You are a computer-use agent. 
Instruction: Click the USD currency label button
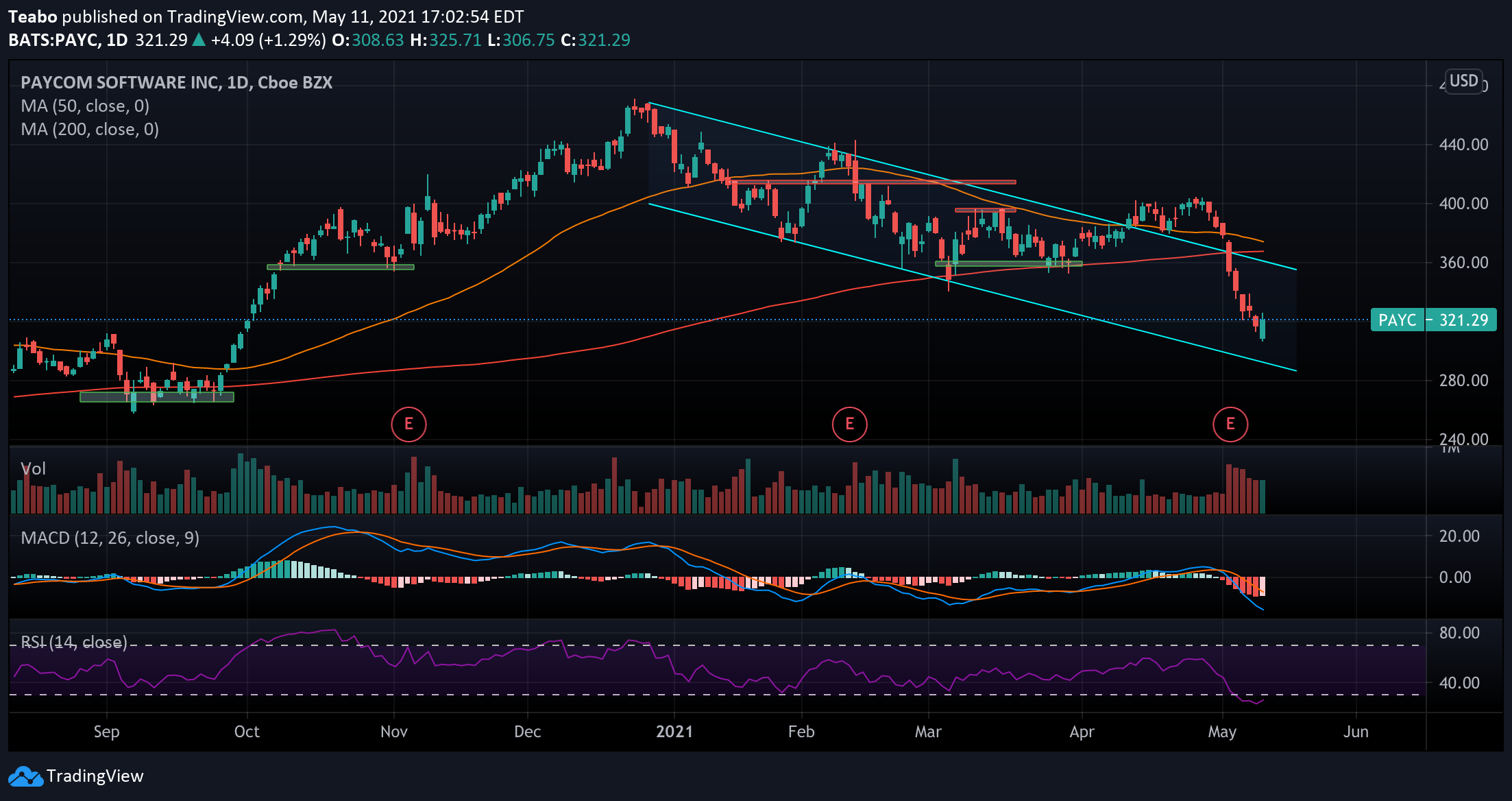(x=1463, y=81)
